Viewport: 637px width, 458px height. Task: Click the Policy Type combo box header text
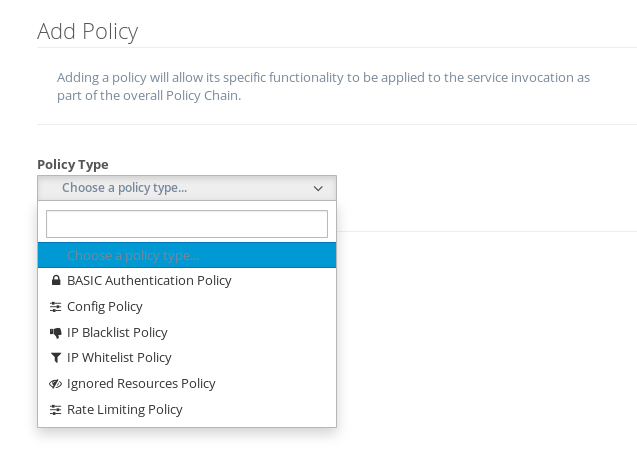click(124, 188)
